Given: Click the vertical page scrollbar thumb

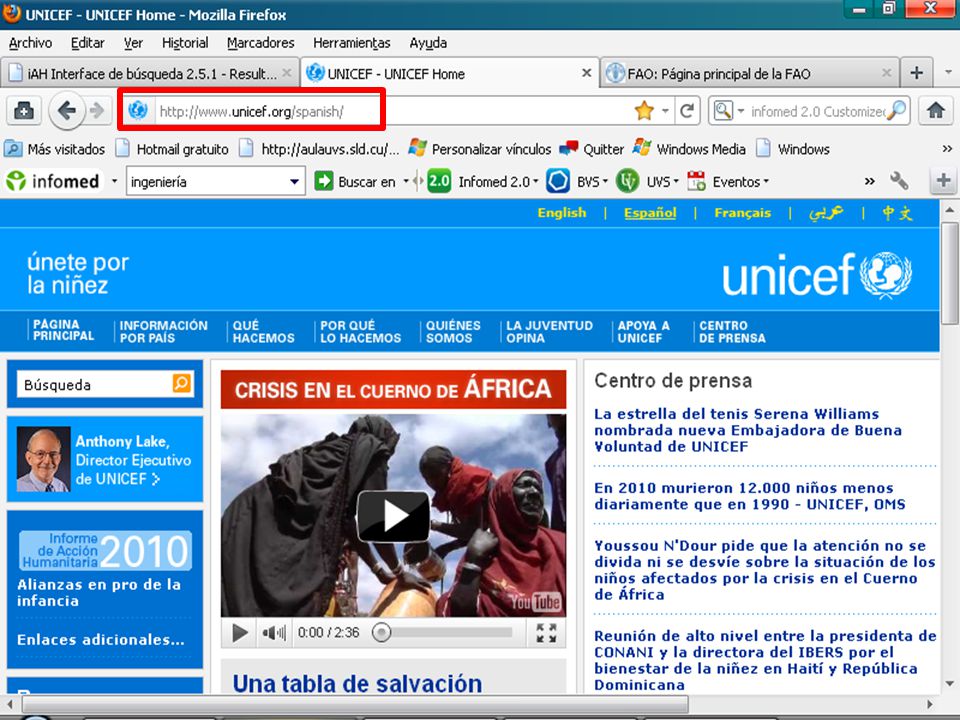Looking at the screenshot, I should (x=950, y=273).
